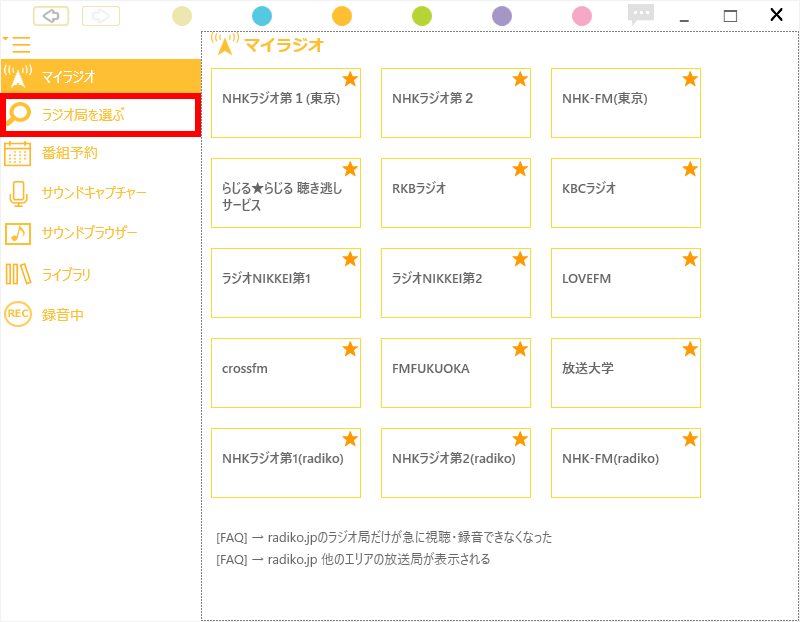Toggle favorite star on crossfm
The image size is (800, 622).
[x=350, y=349]
